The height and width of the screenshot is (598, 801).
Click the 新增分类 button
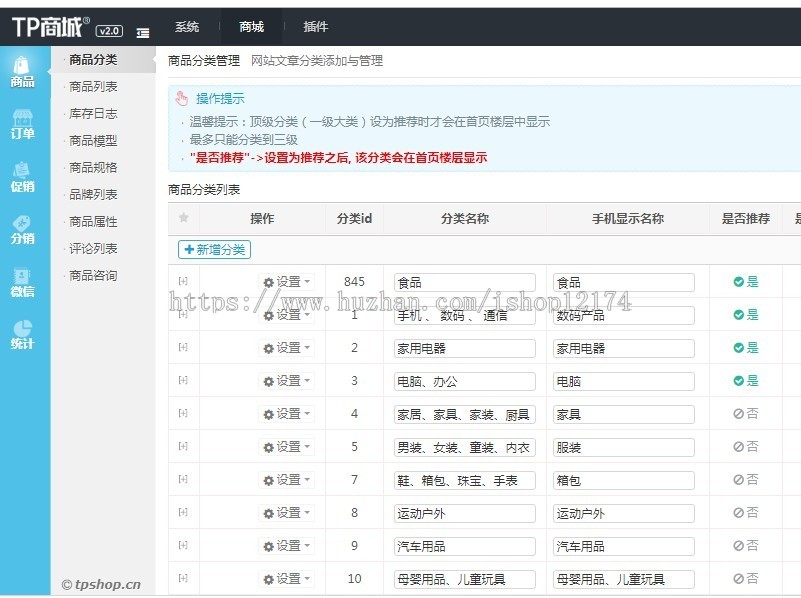point(215,250)
